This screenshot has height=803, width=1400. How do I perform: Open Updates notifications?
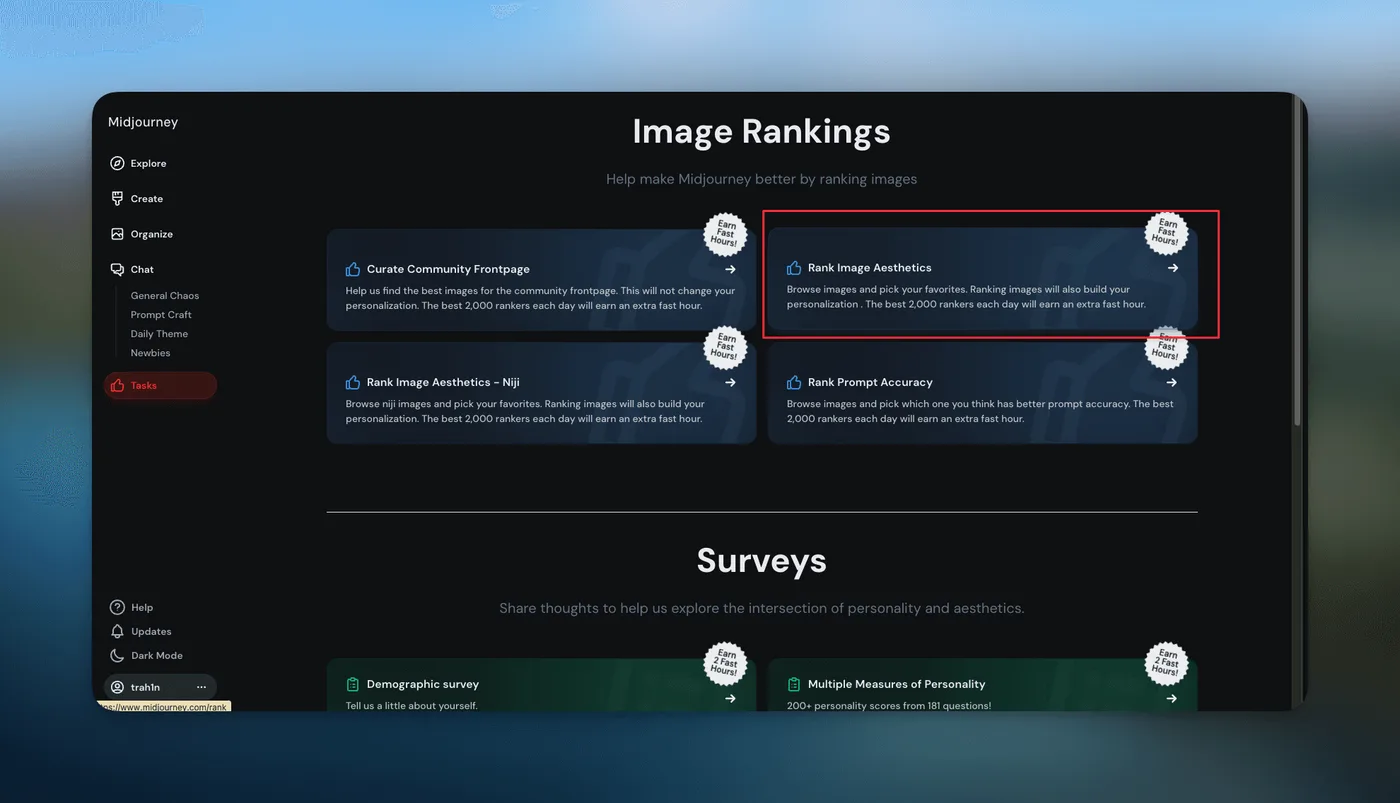click(151, 631)
